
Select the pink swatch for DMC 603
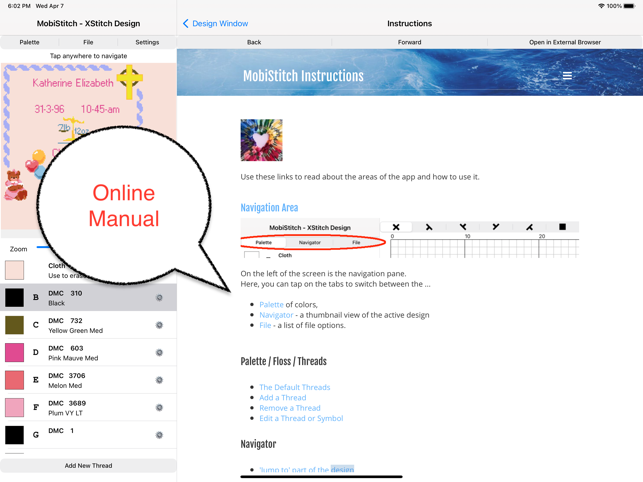(14, 353)
